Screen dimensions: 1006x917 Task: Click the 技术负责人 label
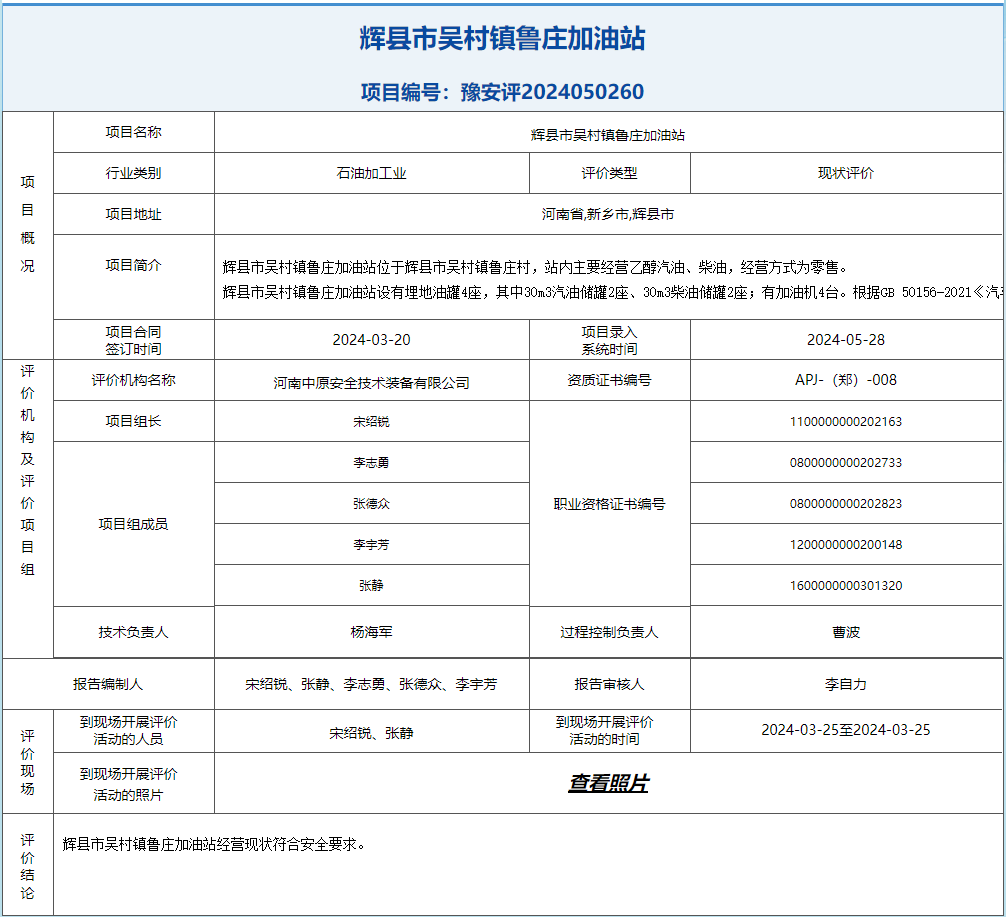click(x=133, y=632)
